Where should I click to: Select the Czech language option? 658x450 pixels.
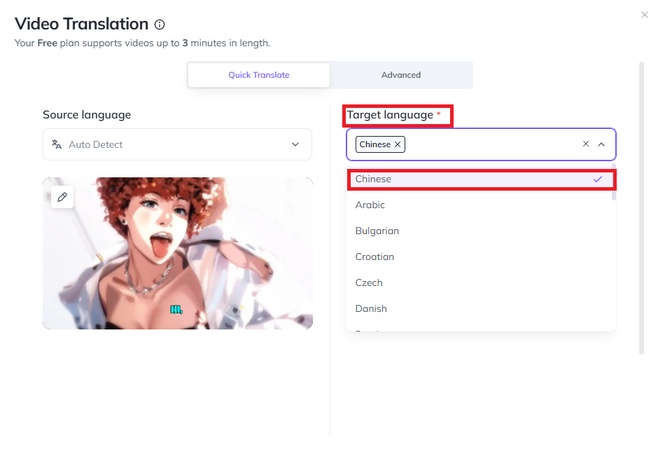pyautogui.click(x=368, y=283)
